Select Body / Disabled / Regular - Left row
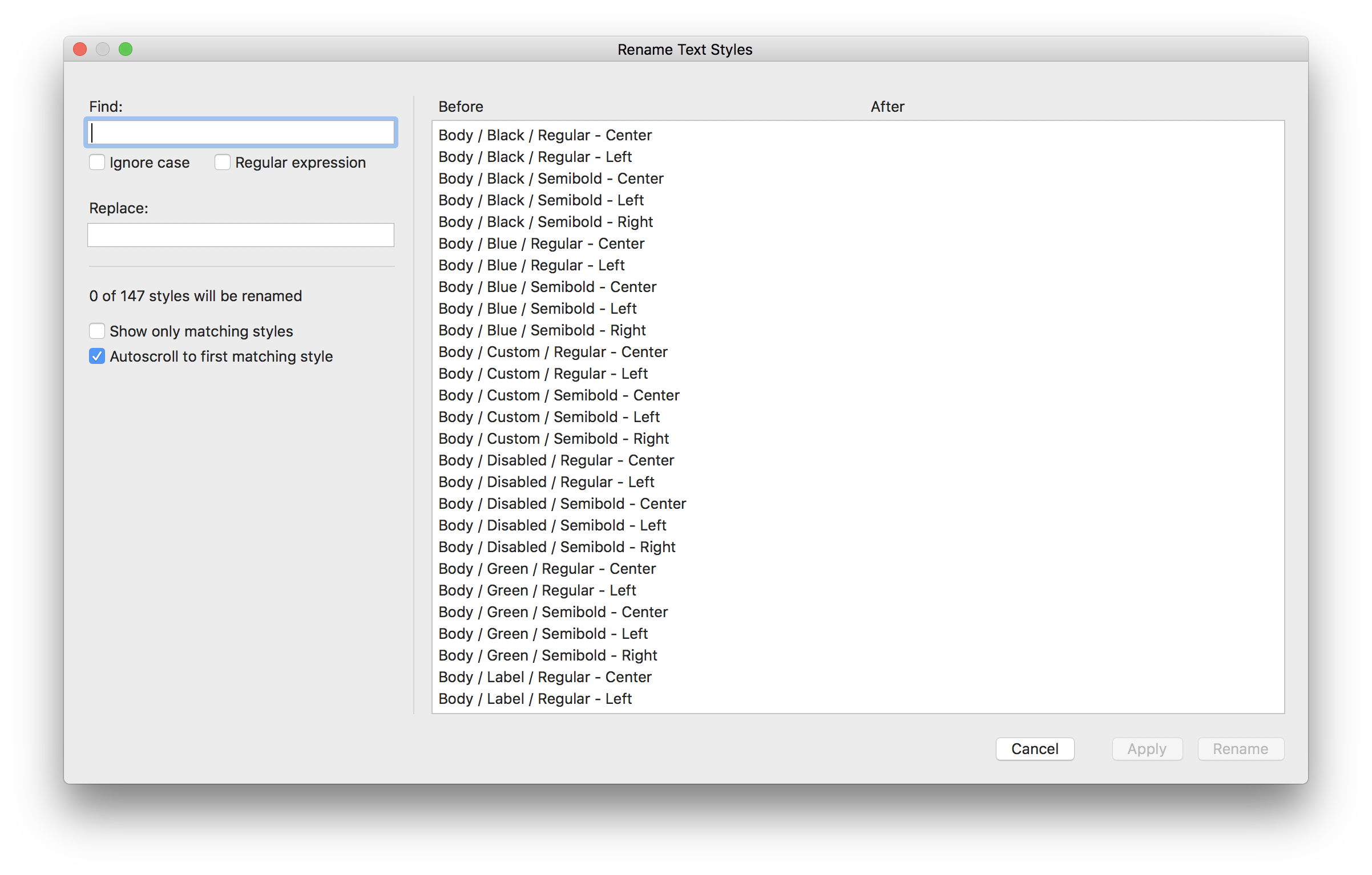1372x875 pixels. pos(546,482)
